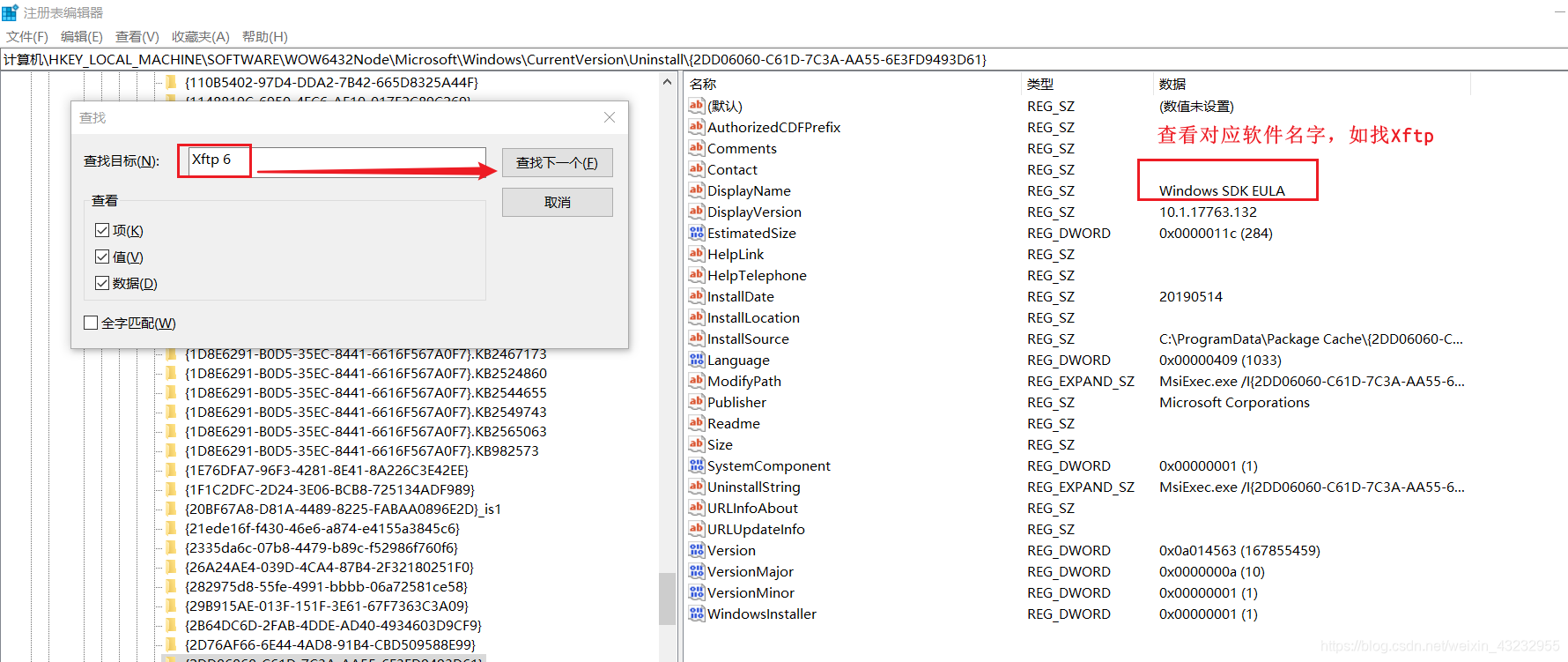
Task: Enable the 全字匹配(W) checkbox
Action: (x=91, y=323)
